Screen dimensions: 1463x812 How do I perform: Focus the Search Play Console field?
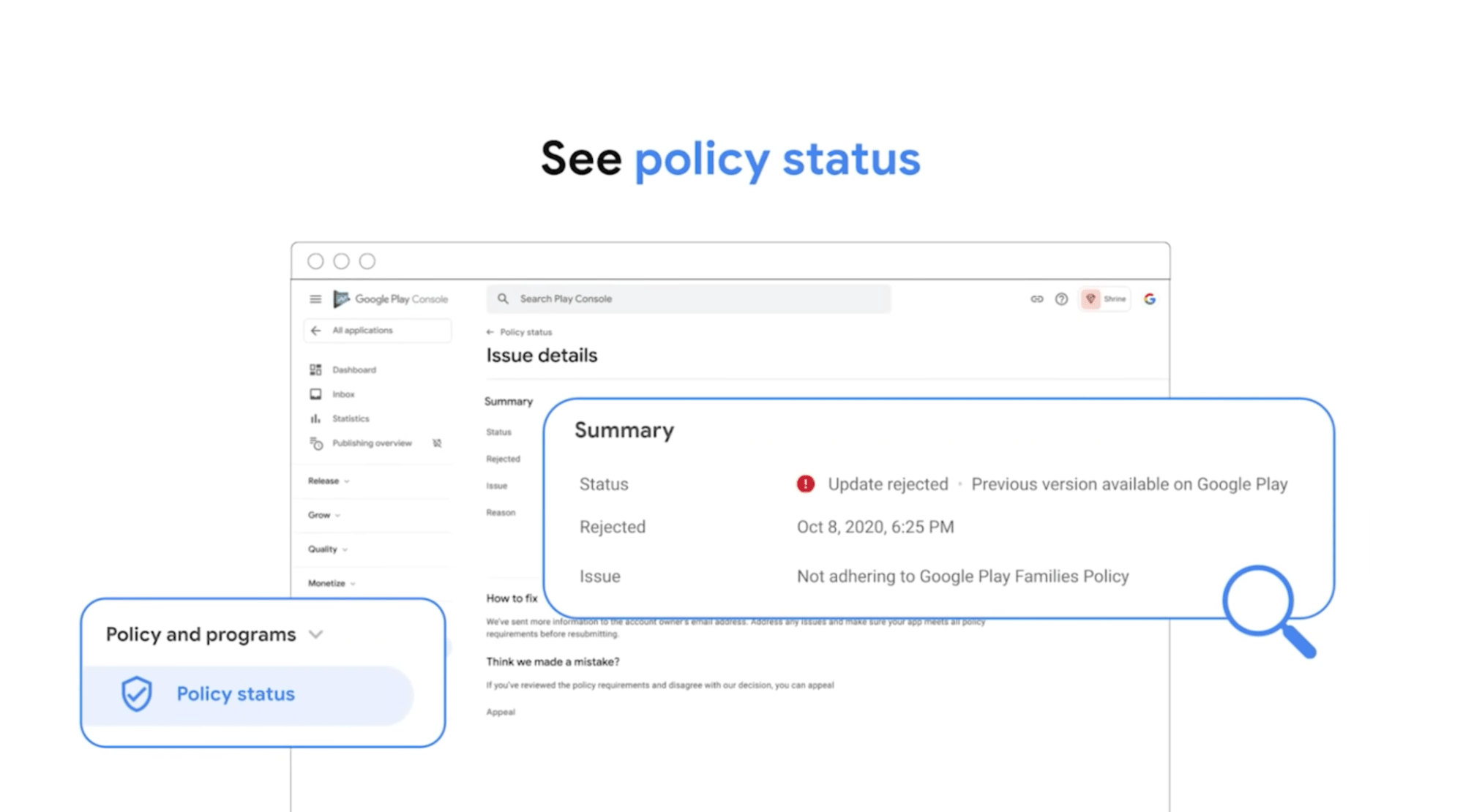(x=689, y=298)
